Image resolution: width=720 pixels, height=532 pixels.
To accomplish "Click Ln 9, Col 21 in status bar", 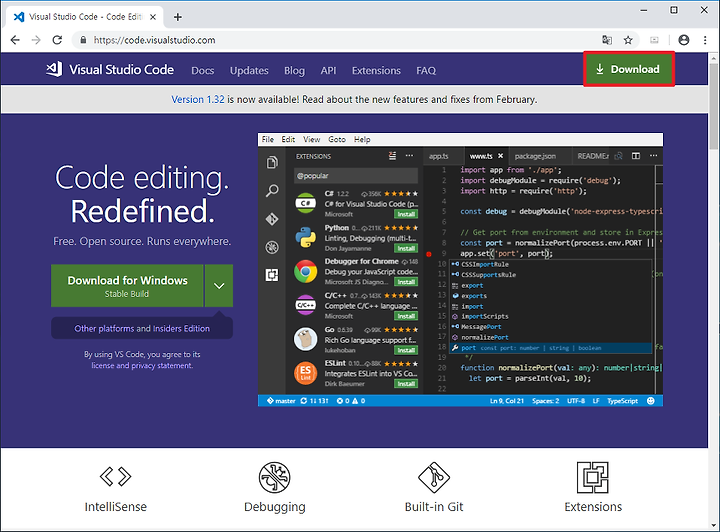I will tap(507, 401).
